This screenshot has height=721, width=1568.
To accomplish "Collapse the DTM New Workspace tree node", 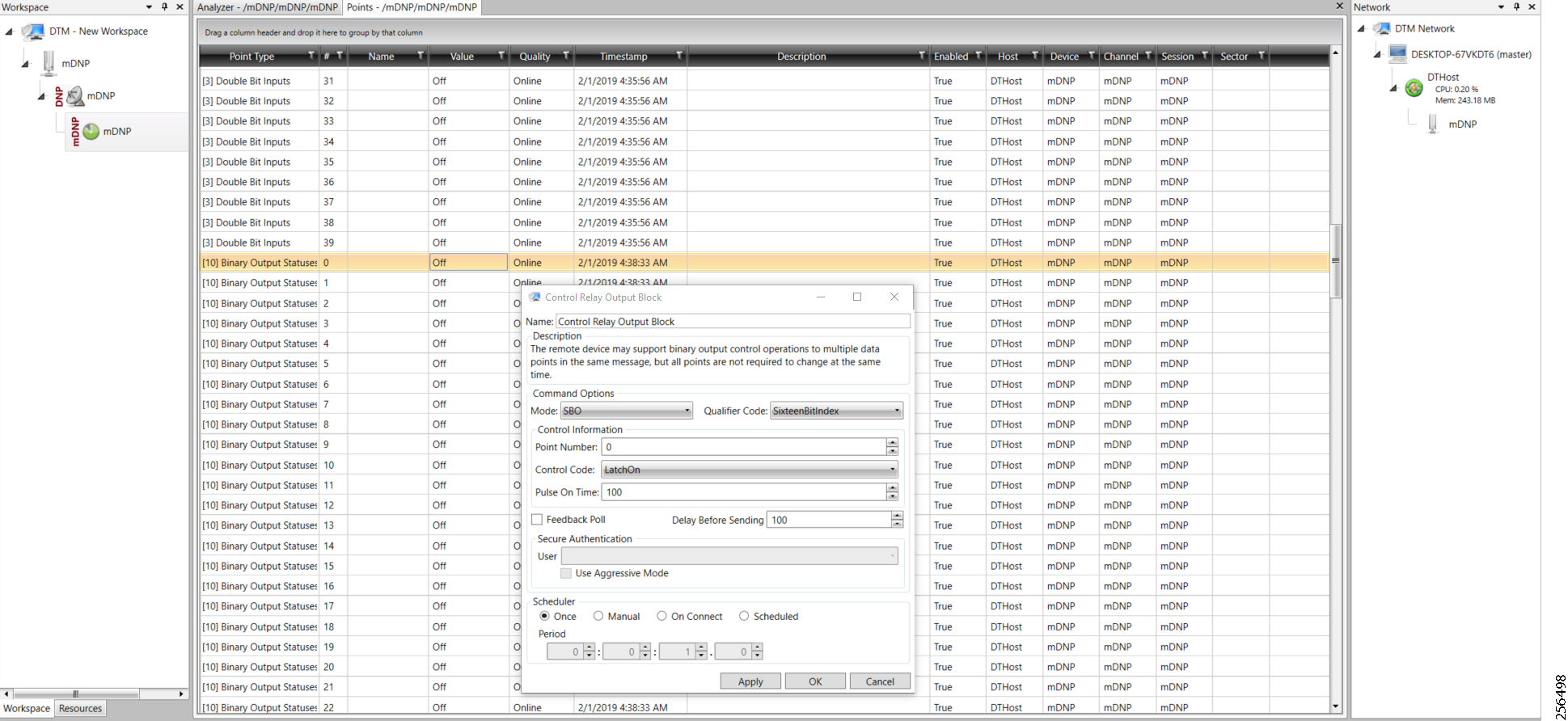I will 9,32.
